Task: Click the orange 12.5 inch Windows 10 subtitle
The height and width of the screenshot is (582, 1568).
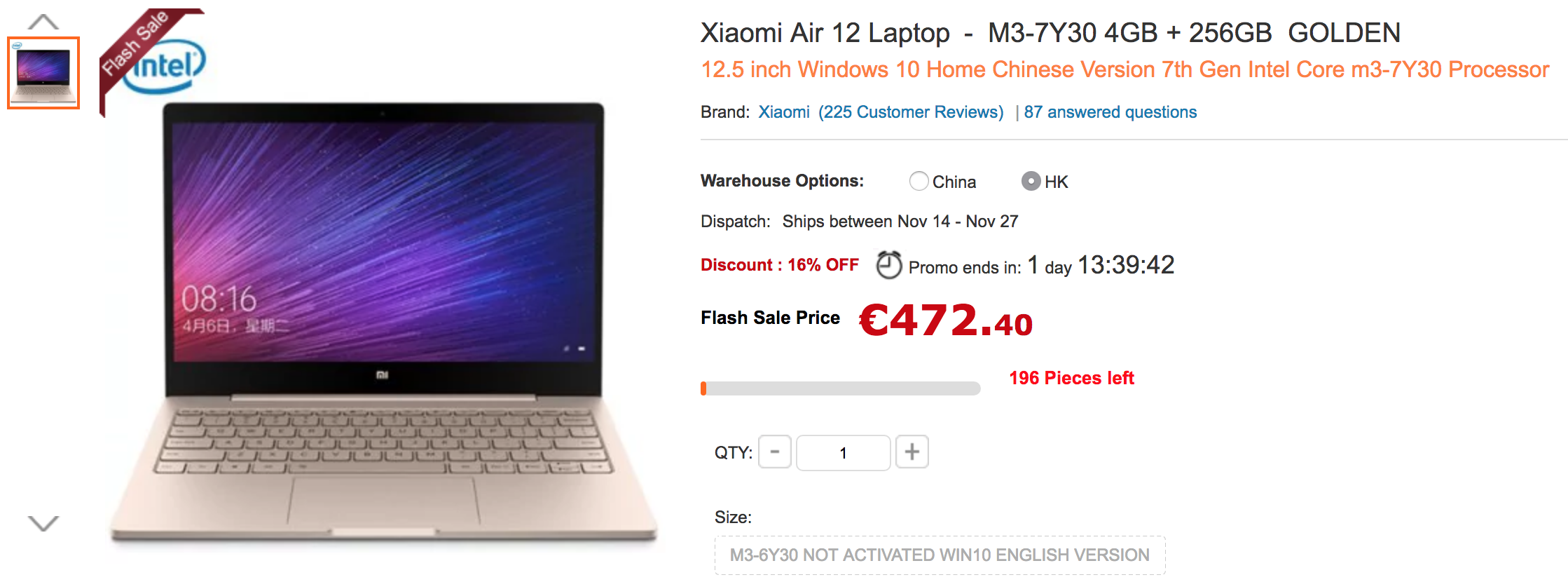Action: coord(1125,69)
